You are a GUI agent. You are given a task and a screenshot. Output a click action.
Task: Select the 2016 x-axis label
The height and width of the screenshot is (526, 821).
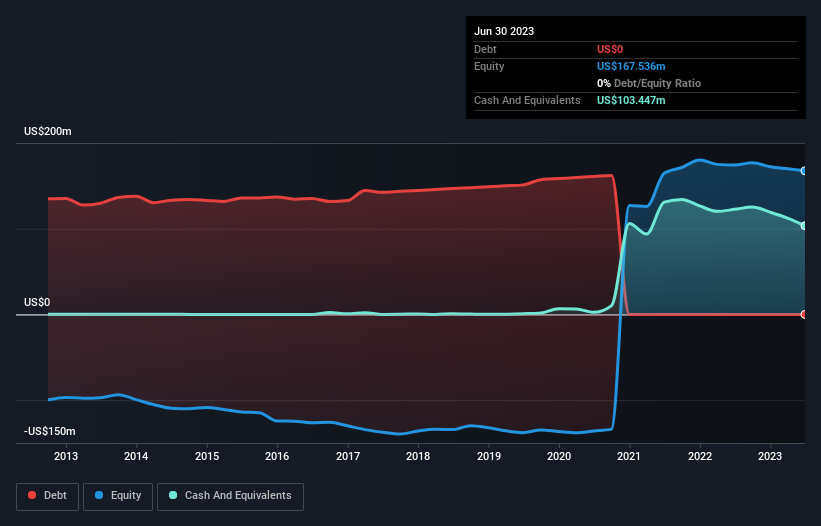pyautogui.click(x=277, y=456)
